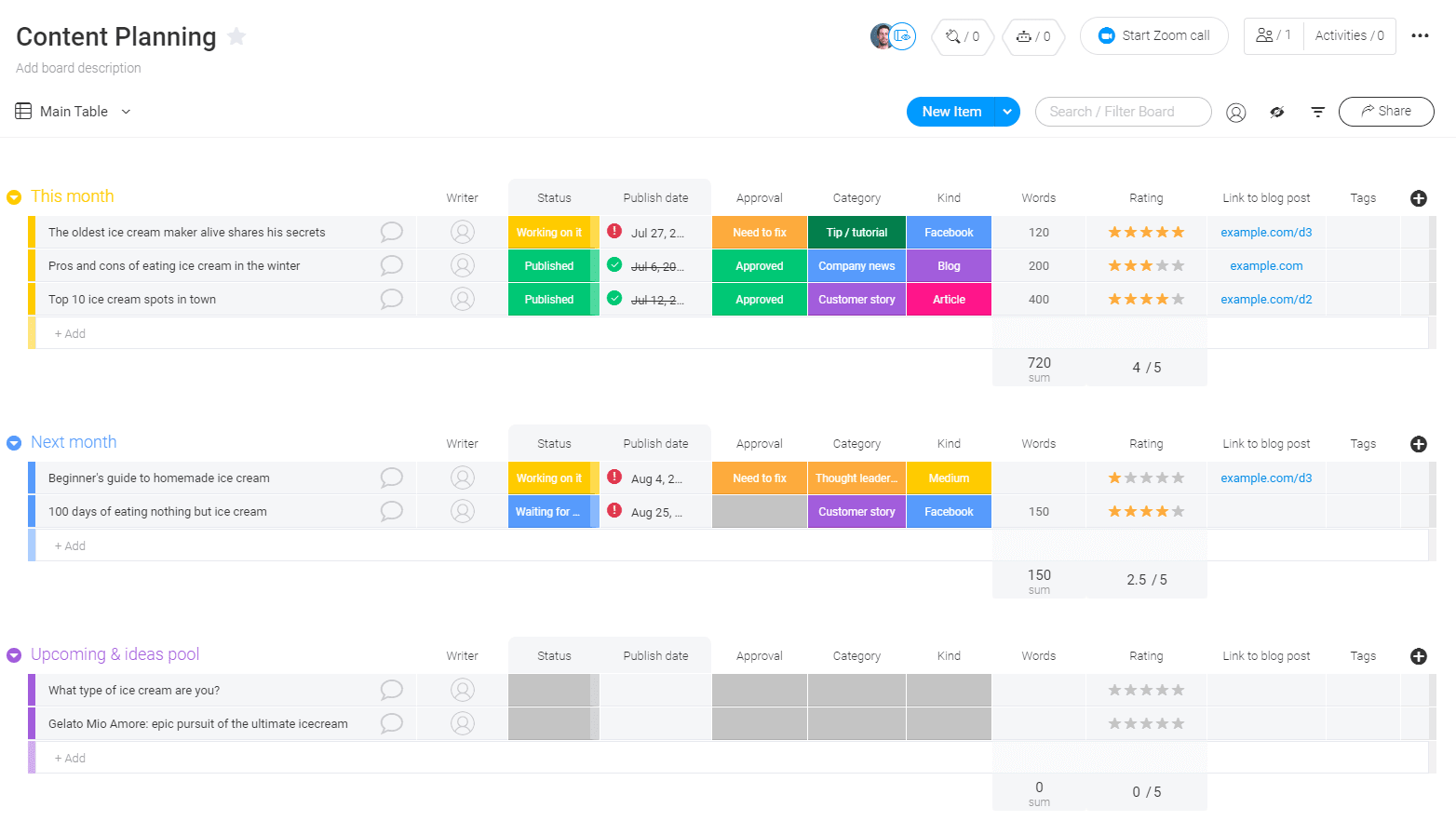Set a five-star rating on "100 days of eating" row
The image size is (1456, 821).
pos(1178,510)
